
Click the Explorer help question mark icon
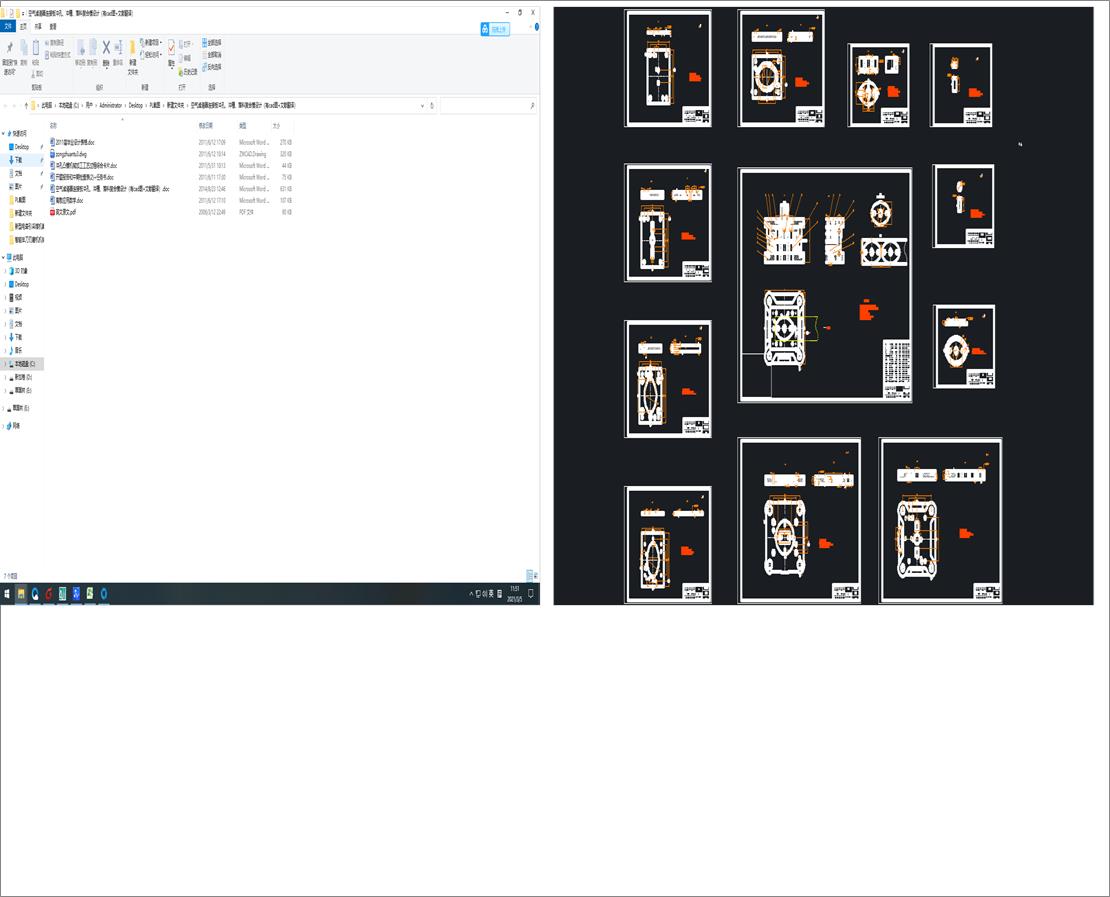pos(537,27)
